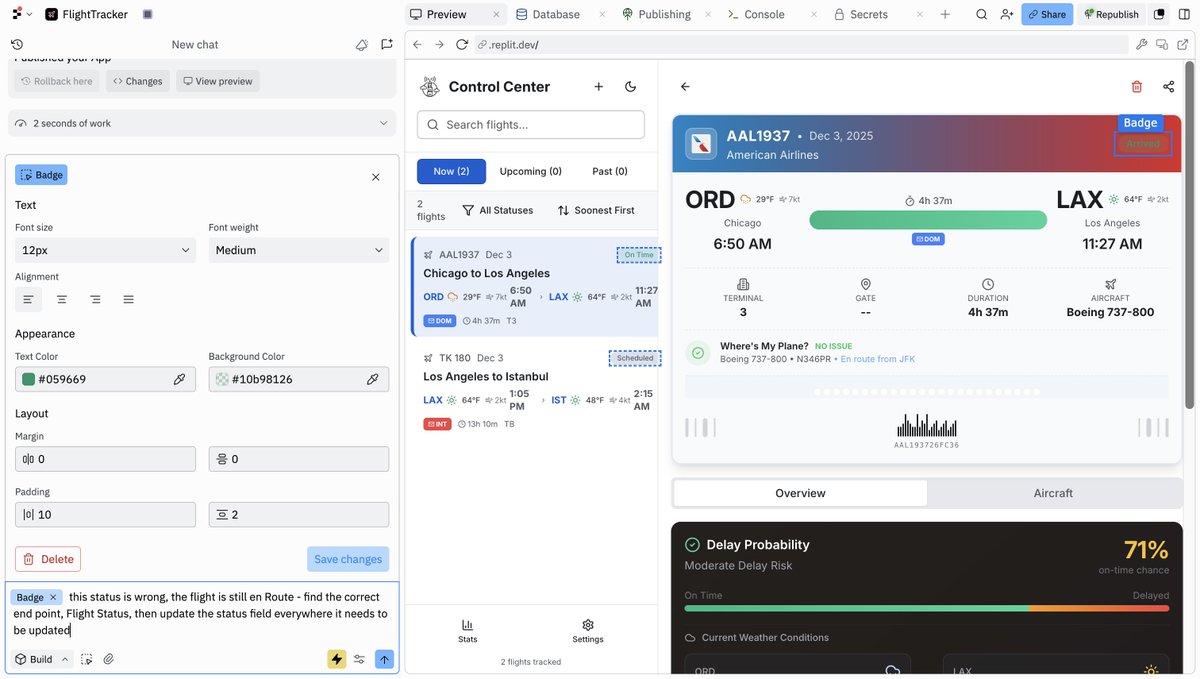Open the TK 180 Los Angeles to Istanbul flight card
The height and width of the screenshot is (679, 1200).
534,391
